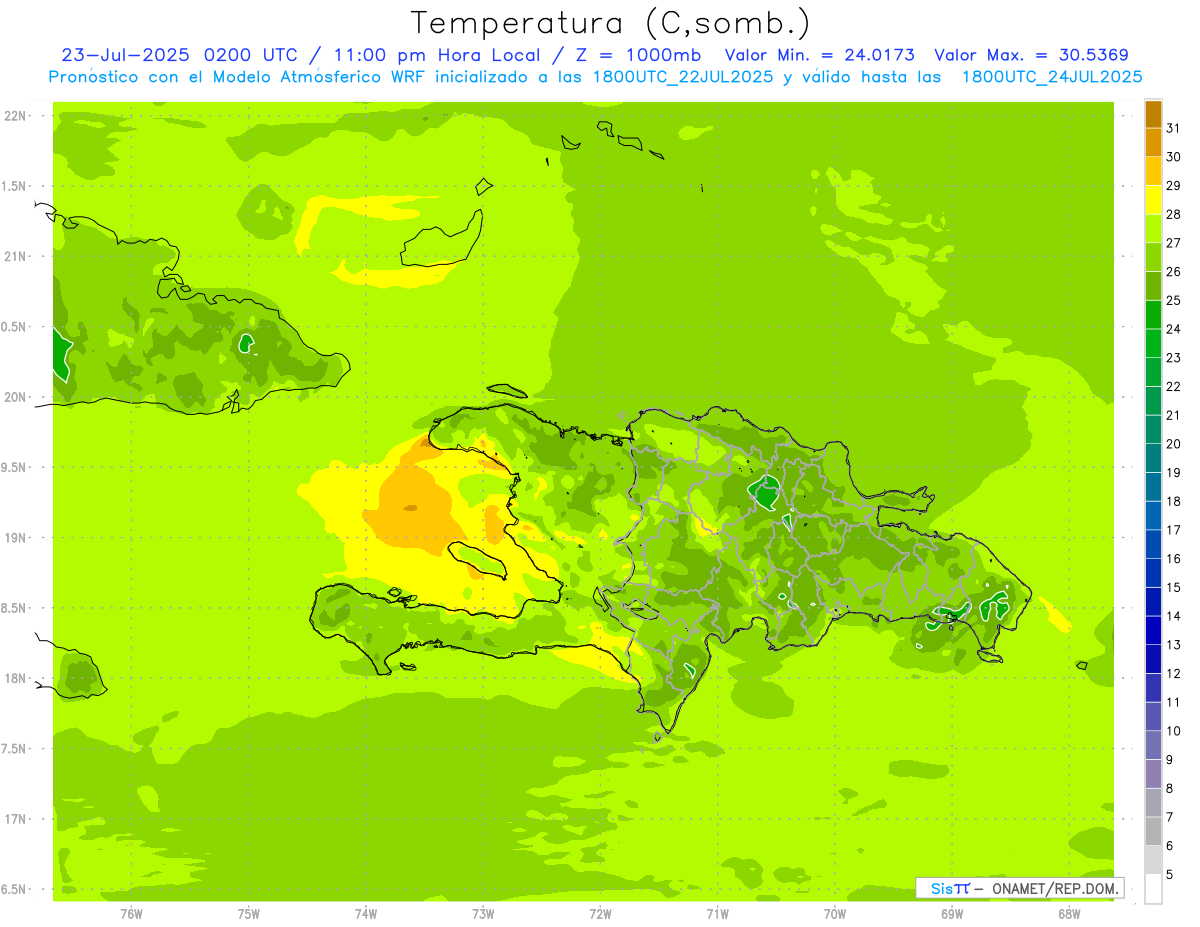Click the '75W' longitude axis label
The image size is (1200, 927).
pos(249,913)
